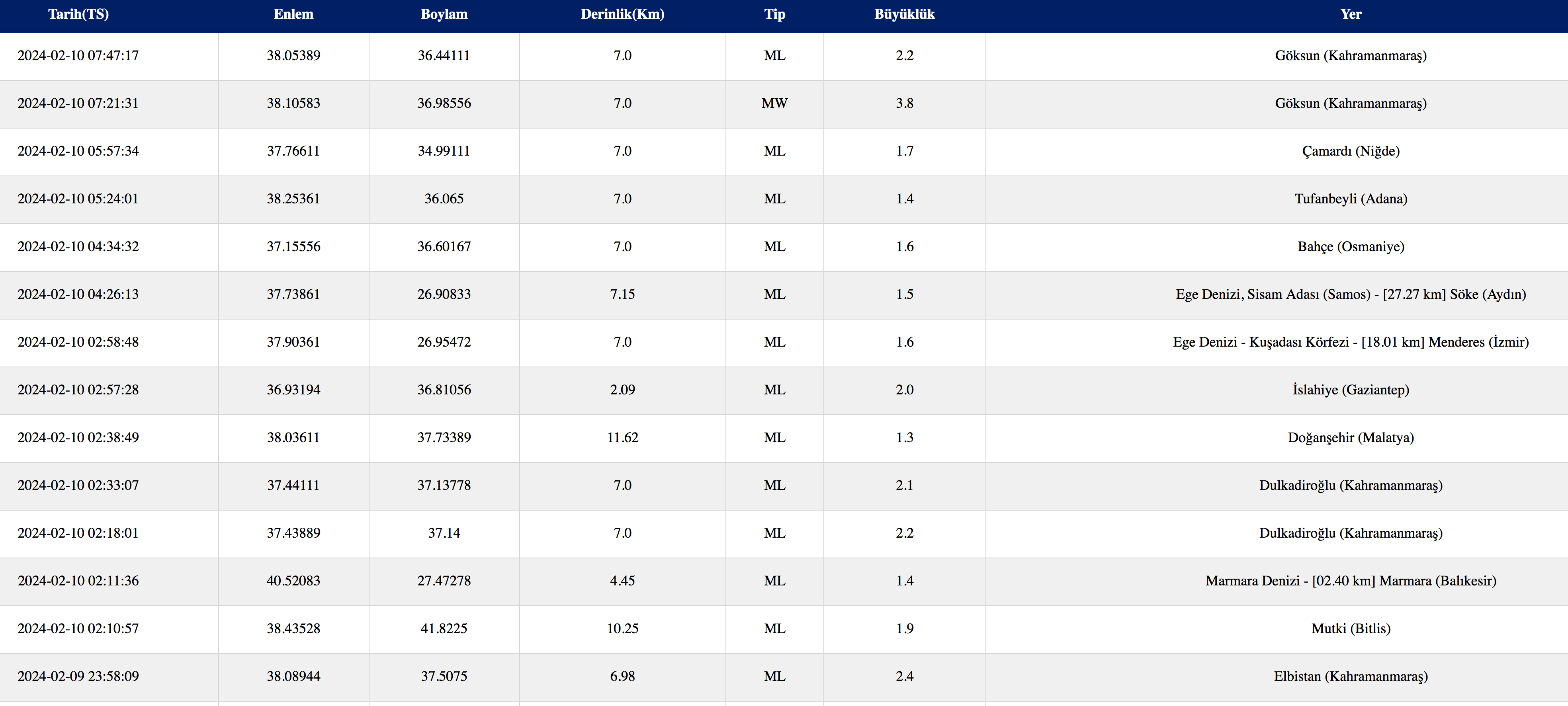Viewport: 1568px width, 706px height.
Task: Click location Elbistan (Kahramanmaraş)
Action: 1351,677
